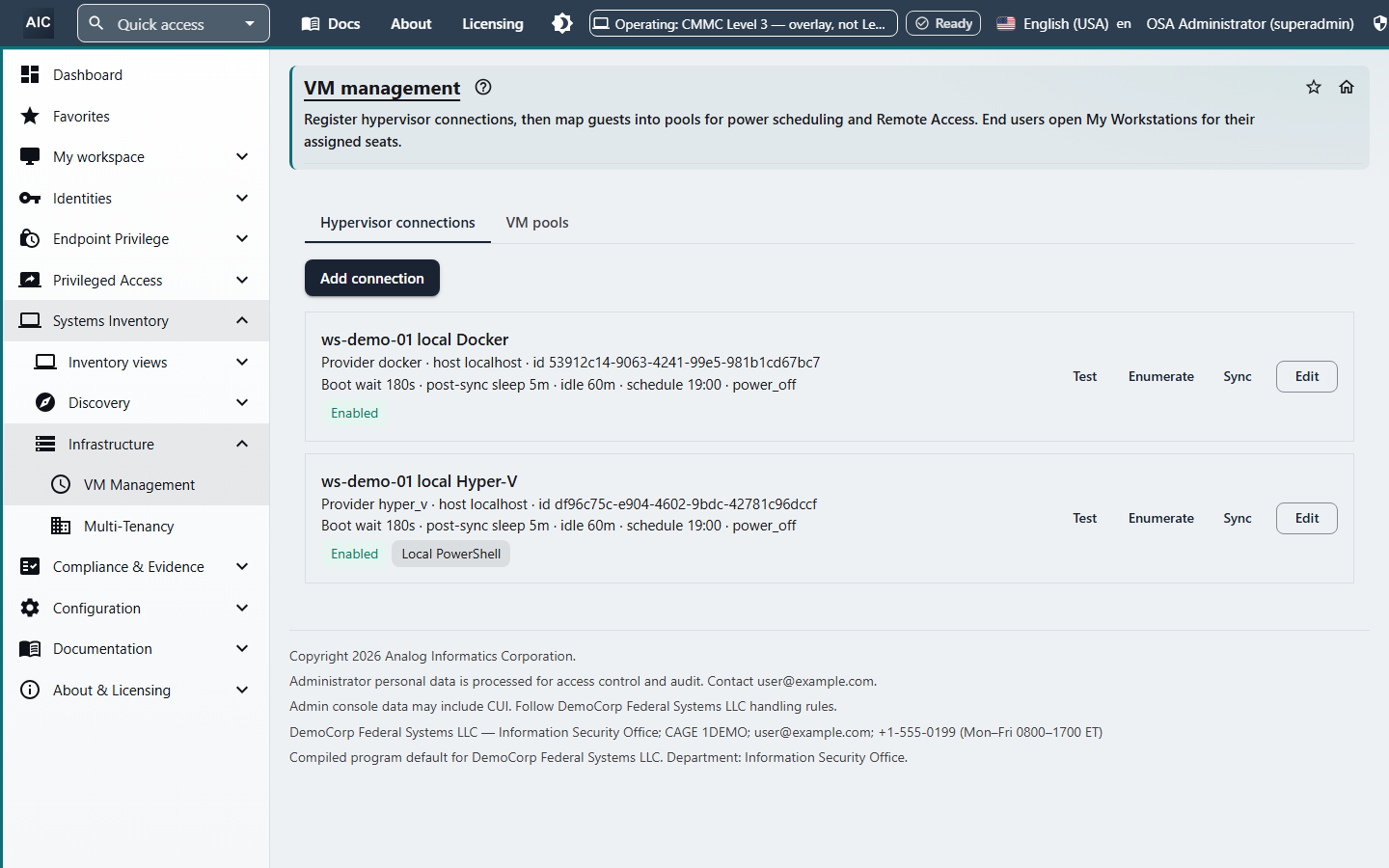The height and width of the screenshot is (868, 1389).
Task: Click the Dashboard grid icon
Action: click(x=30, y=74)
